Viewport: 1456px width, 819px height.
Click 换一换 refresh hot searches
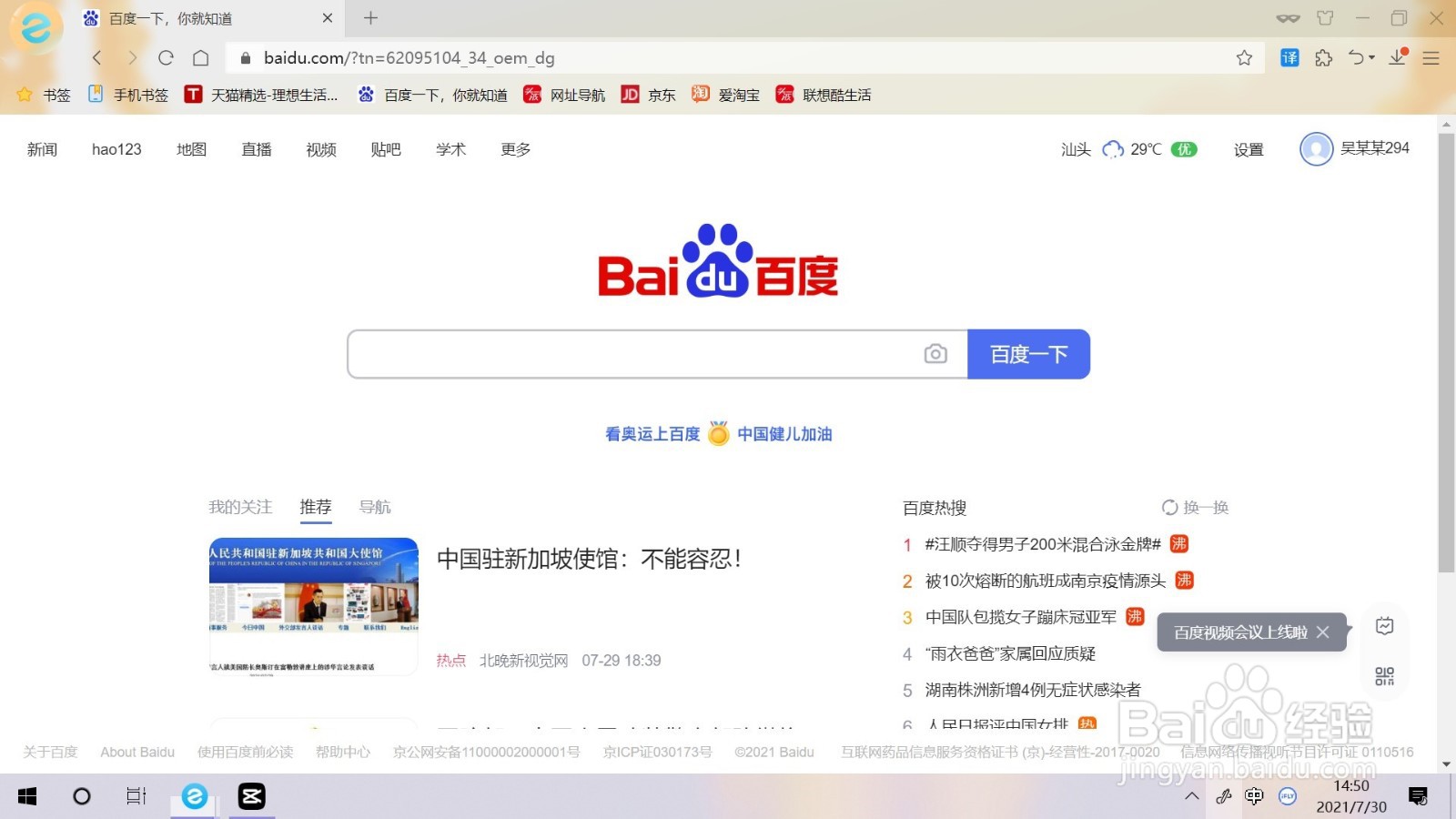pos(1195,507)
